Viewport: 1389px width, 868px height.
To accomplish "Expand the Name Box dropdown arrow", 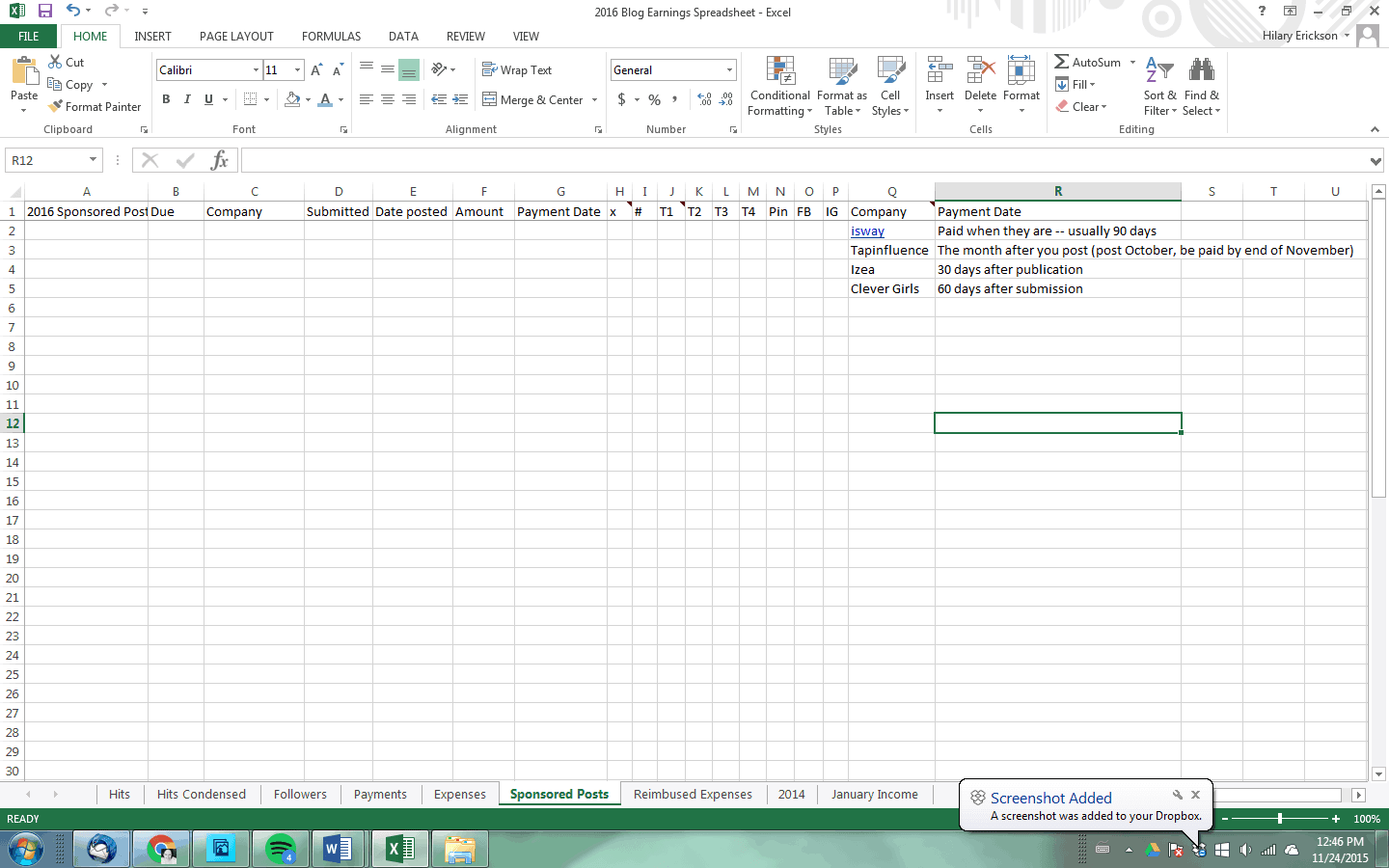I will pyautogui.click(x=94, y=160).
